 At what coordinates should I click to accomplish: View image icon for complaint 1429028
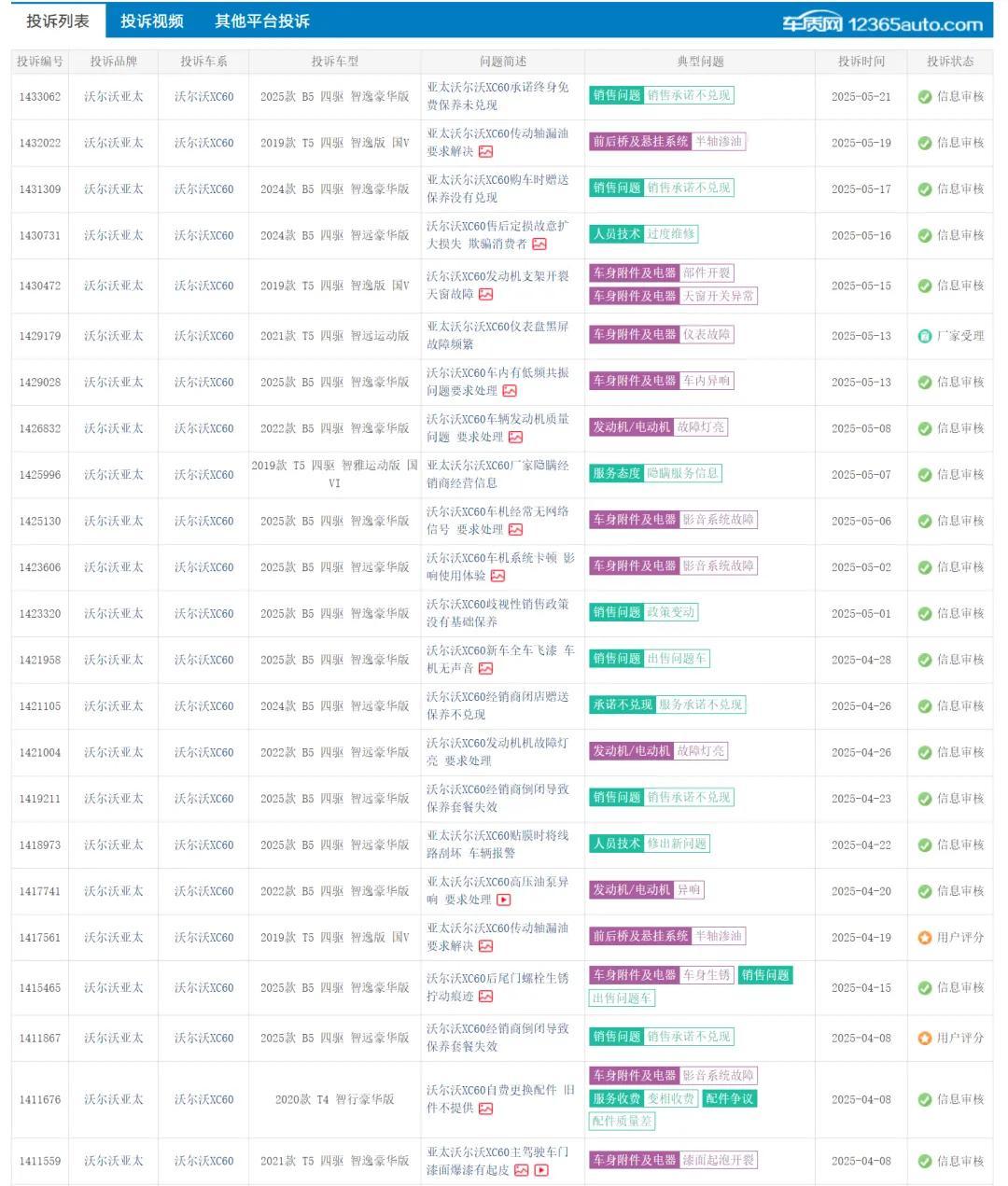510,391
